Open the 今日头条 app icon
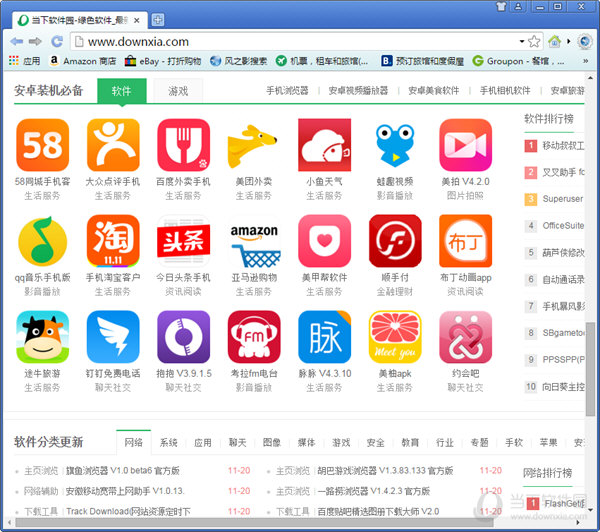Viewport: 600px width, 532px height. coord(184,241)
